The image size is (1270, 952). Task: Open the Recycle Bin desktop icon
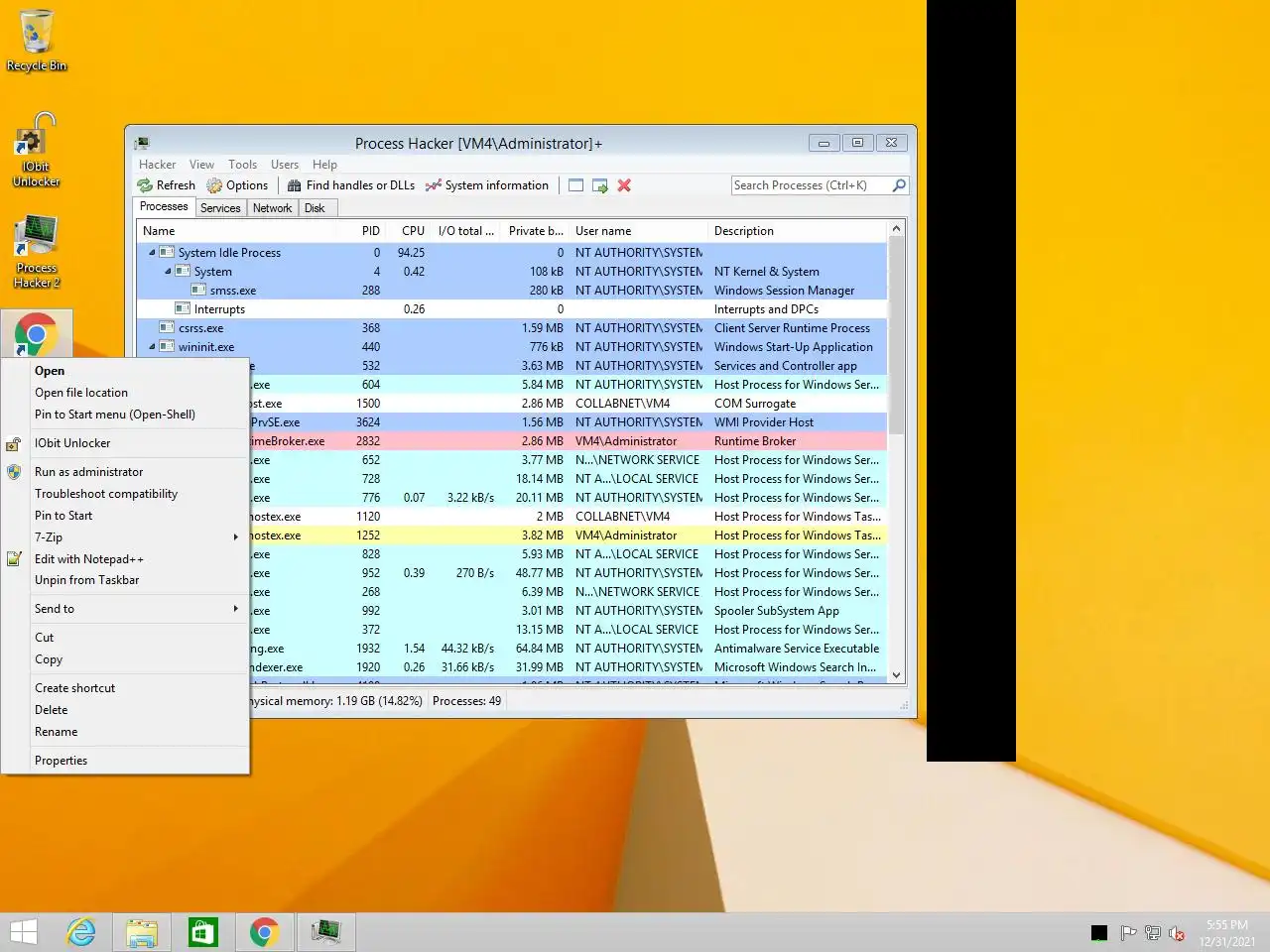pyautogui.click(x=37, y=41)
